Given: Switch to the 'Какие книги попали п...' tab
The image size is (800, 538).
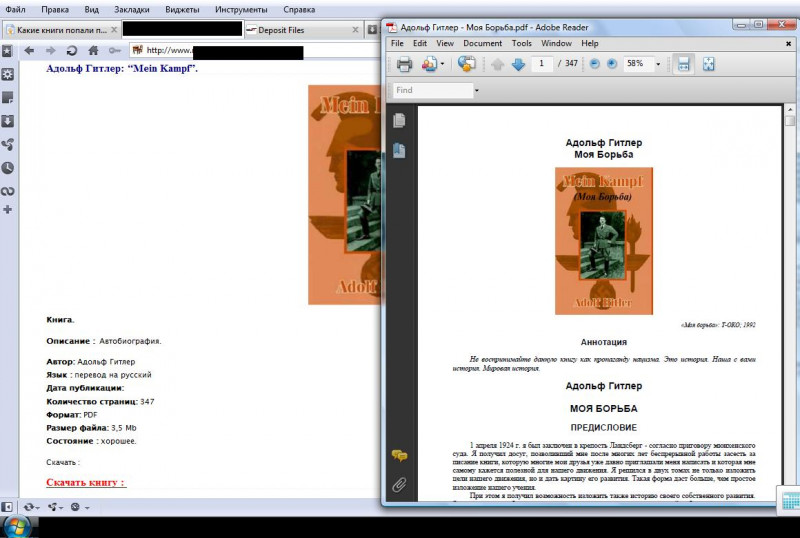Looking at the screenshot, I should click(61, 30).
